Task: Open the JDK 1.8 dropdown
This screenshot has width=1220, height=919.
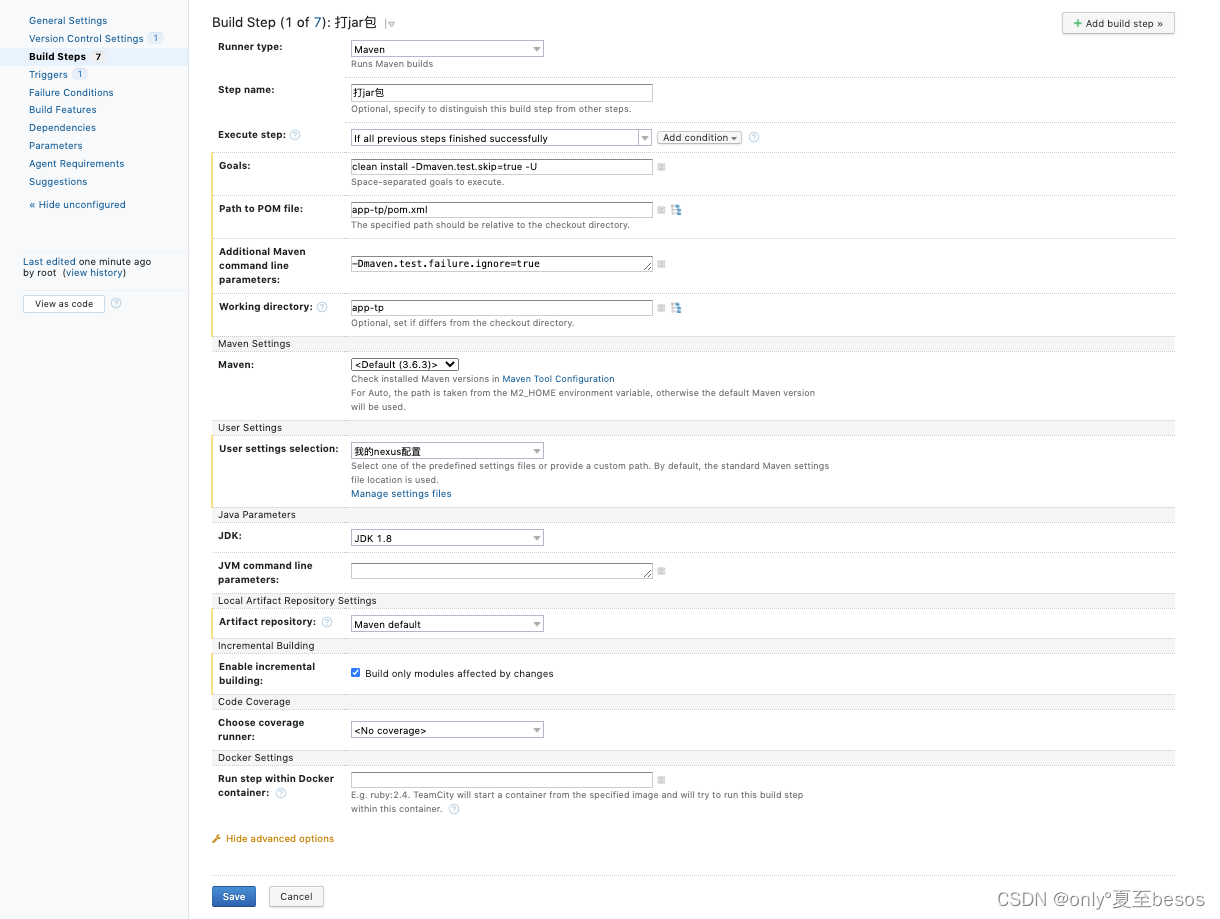Action: click(x=447, y=538)
